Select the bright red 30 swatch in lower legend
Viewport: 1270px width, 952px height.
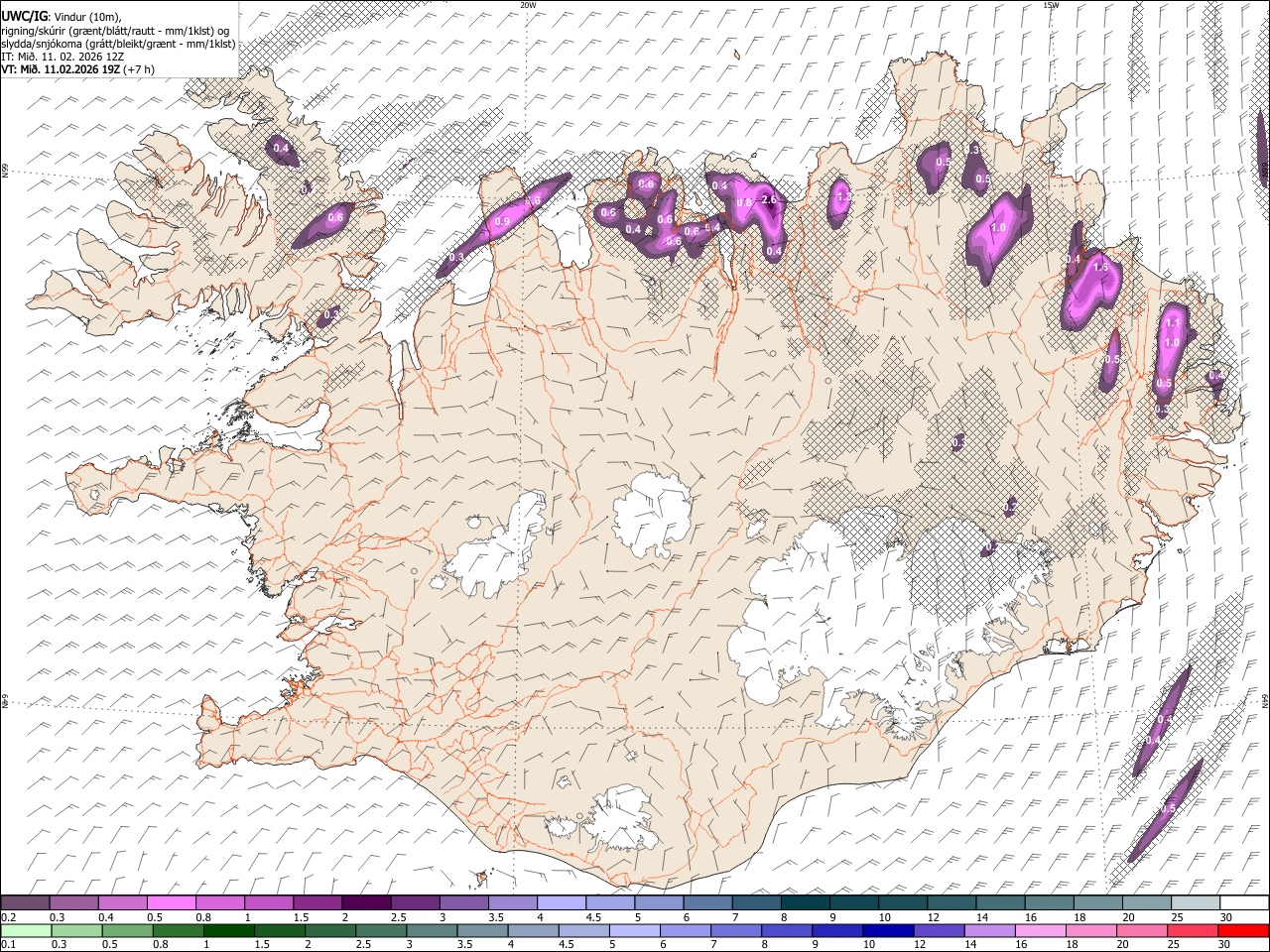point(1242,930)
